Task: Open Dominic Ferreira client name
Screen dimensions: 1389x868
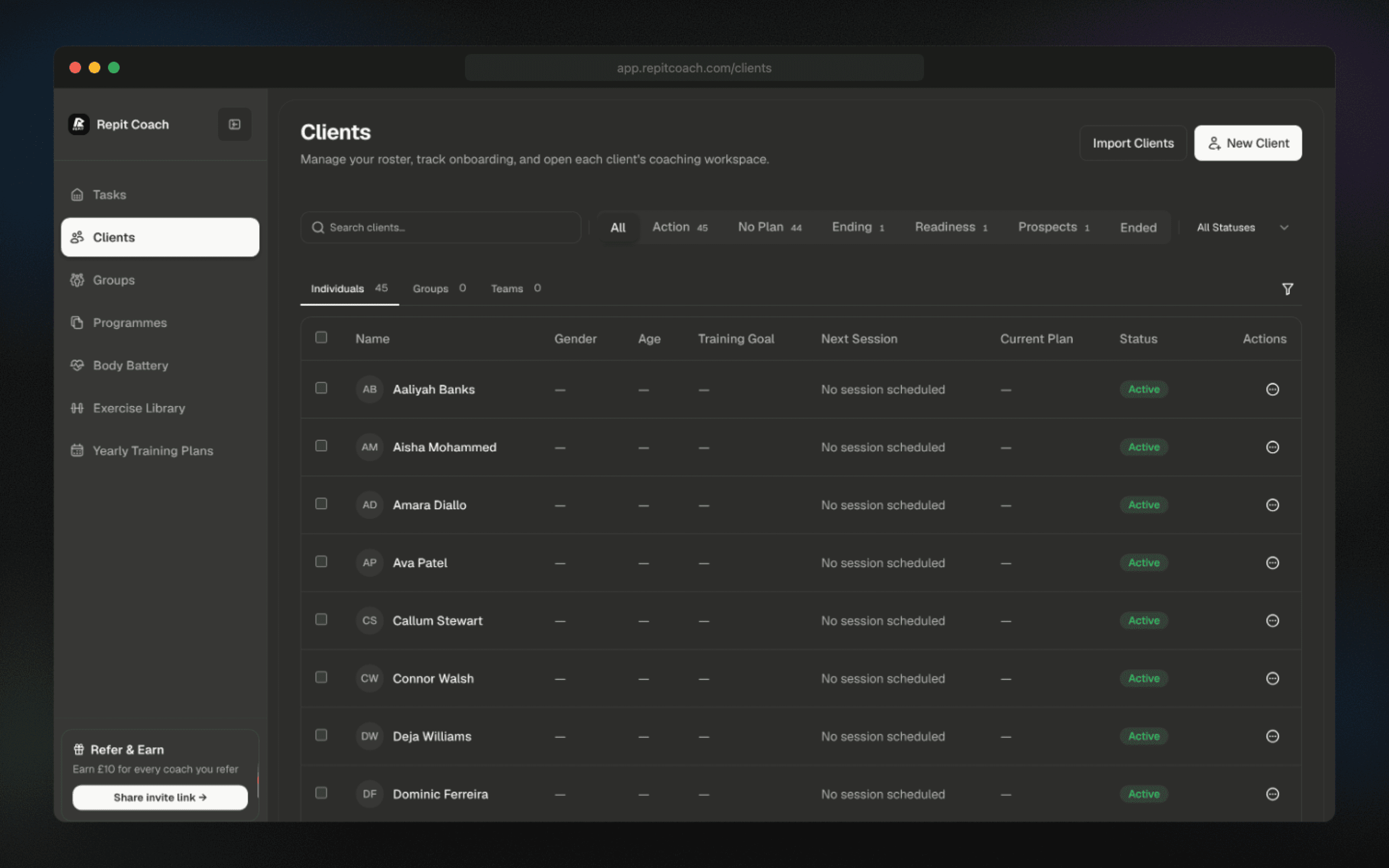Action: 440,794
